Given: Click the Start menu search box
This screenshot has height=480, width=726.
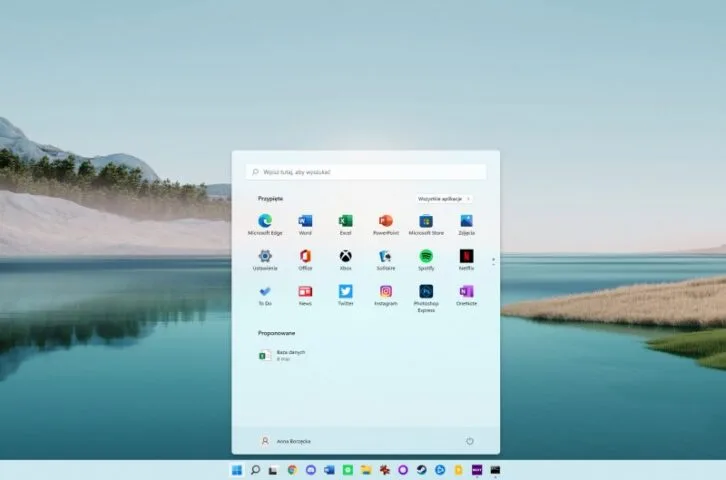Looking at the screenshot, I should tap(366, 172).
